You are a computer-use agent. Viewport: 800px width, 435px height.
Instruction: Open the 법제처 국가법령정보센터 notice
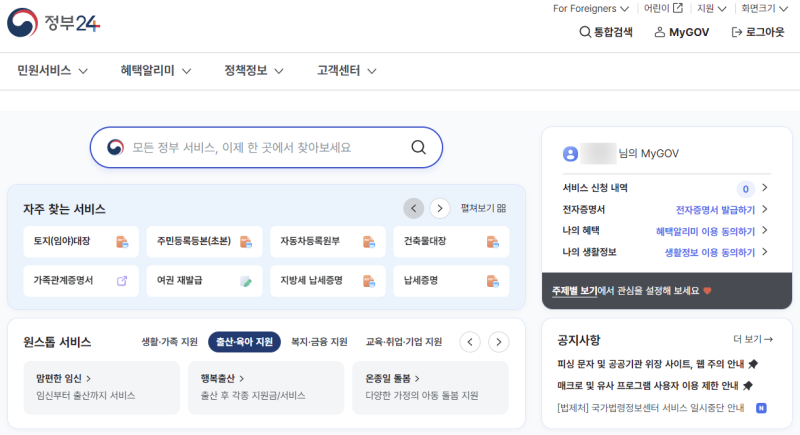(651, 408)
